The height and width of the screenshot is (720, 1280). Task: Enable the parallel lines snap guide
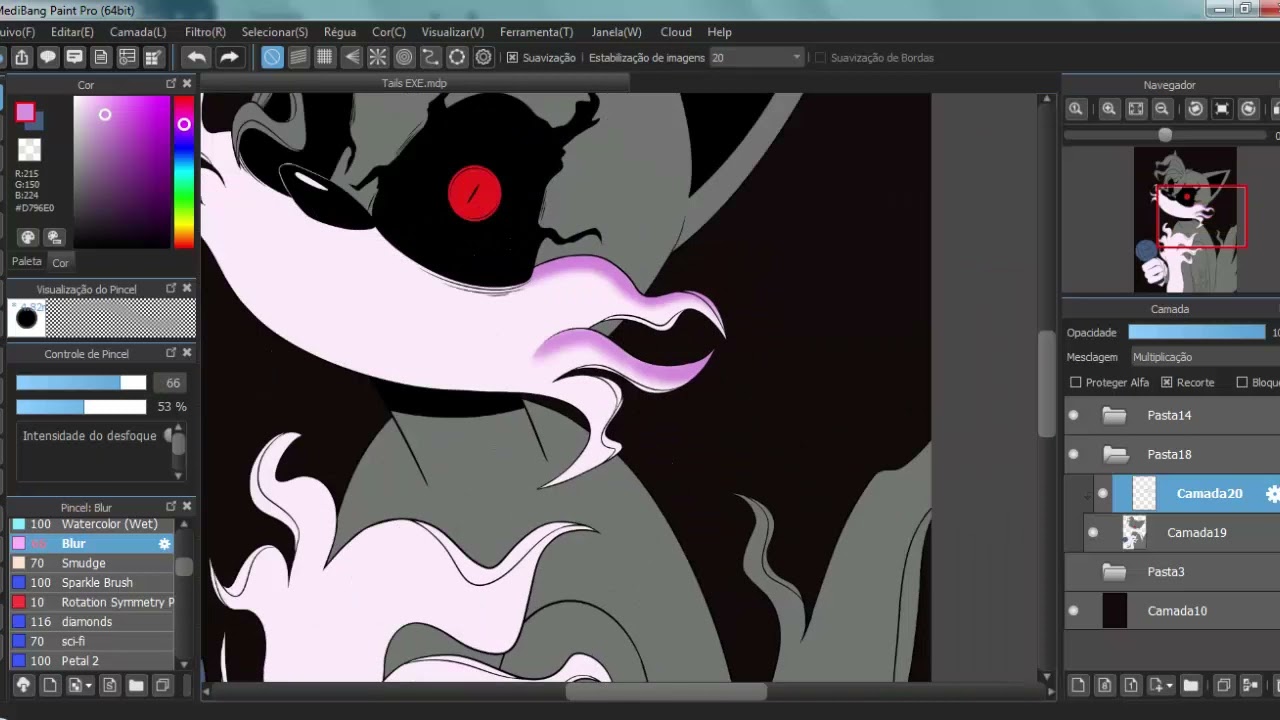[298, 57]
